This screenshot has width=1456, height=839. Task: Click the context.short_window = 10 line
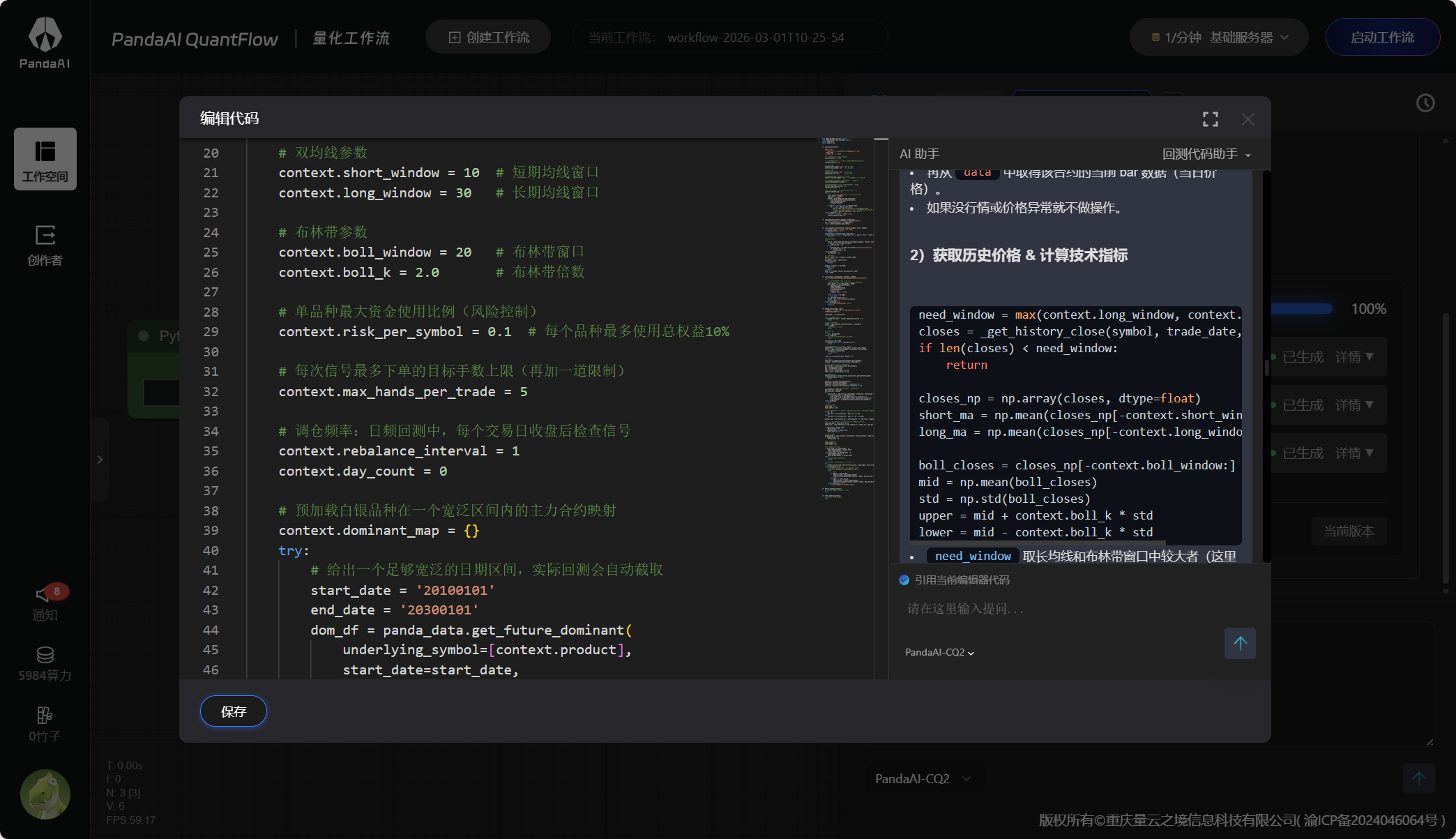[x=379, y=173]
